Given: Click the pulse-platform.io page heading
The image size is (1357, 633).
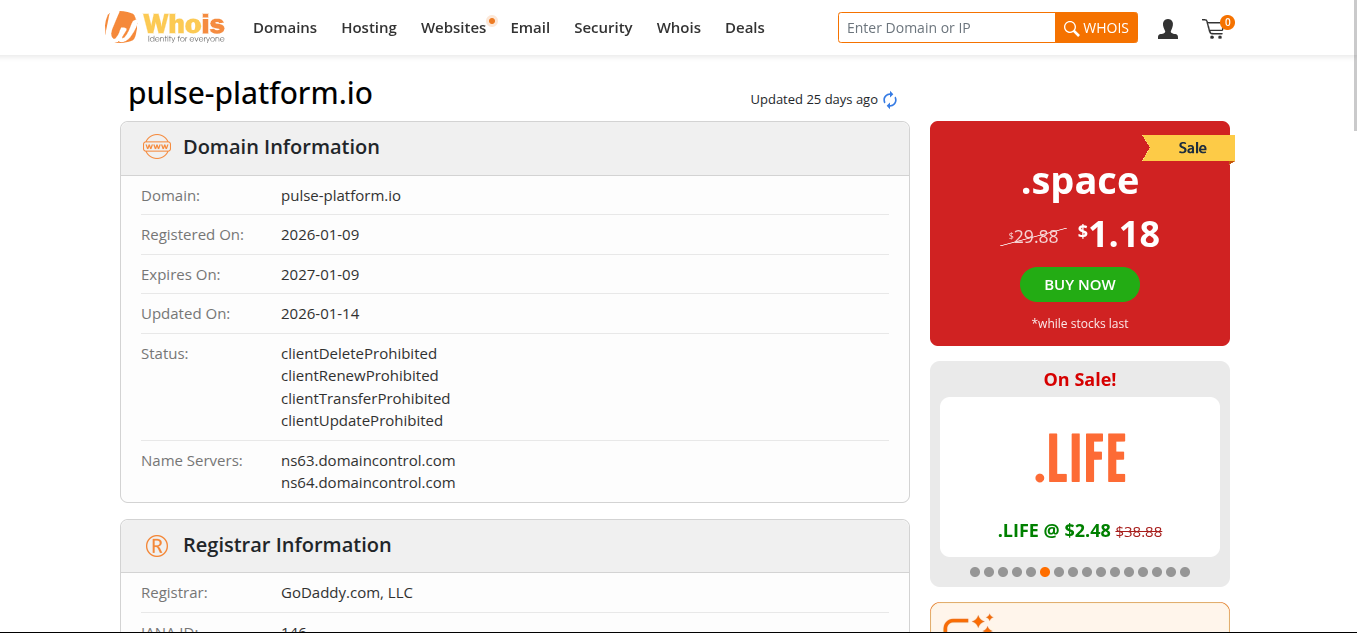Looking at the screenshot, I should pyautogui.click(x=250, y=93).
